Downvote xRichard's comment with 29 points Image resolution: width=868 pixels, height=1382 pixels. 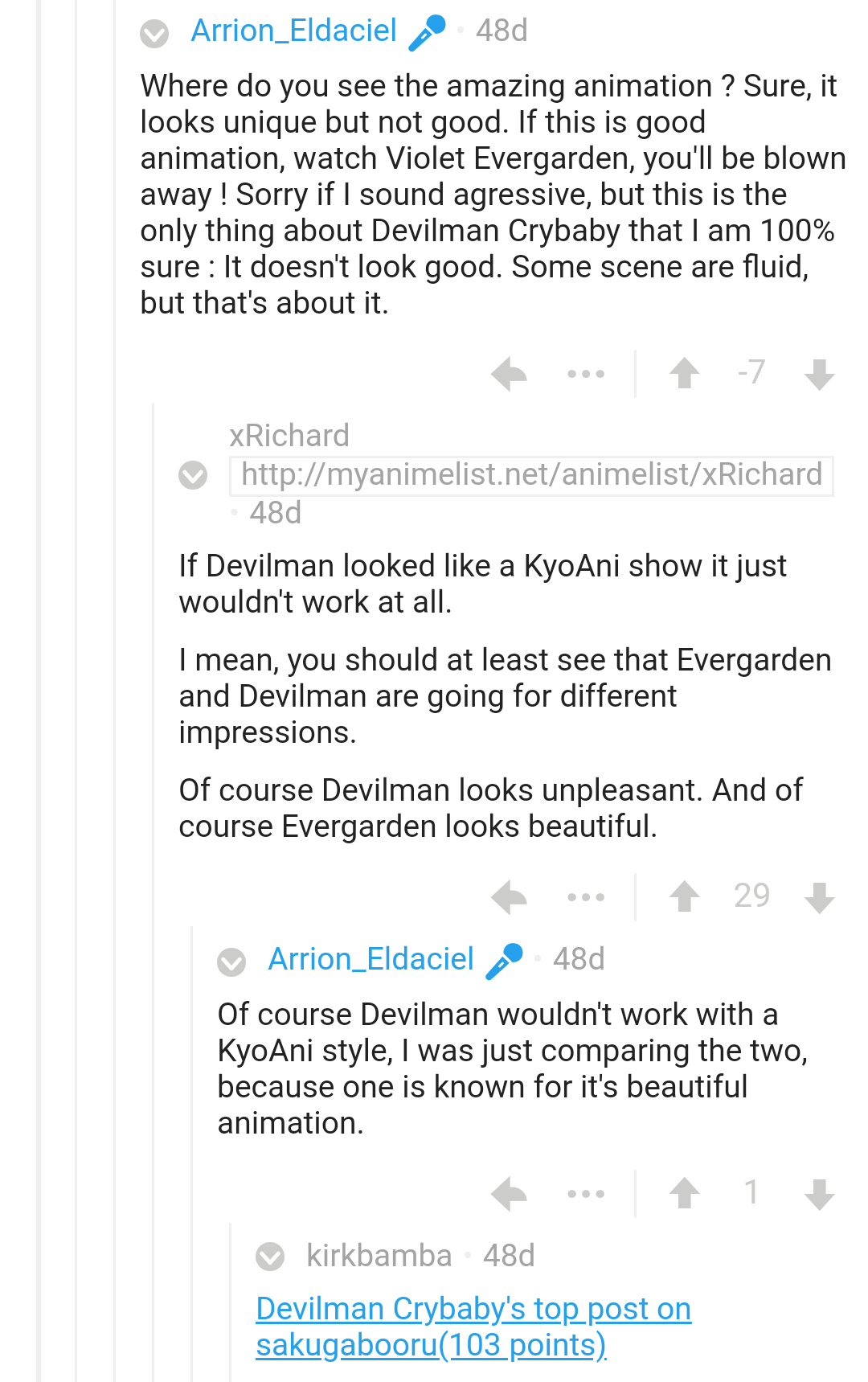pos(819,897)
